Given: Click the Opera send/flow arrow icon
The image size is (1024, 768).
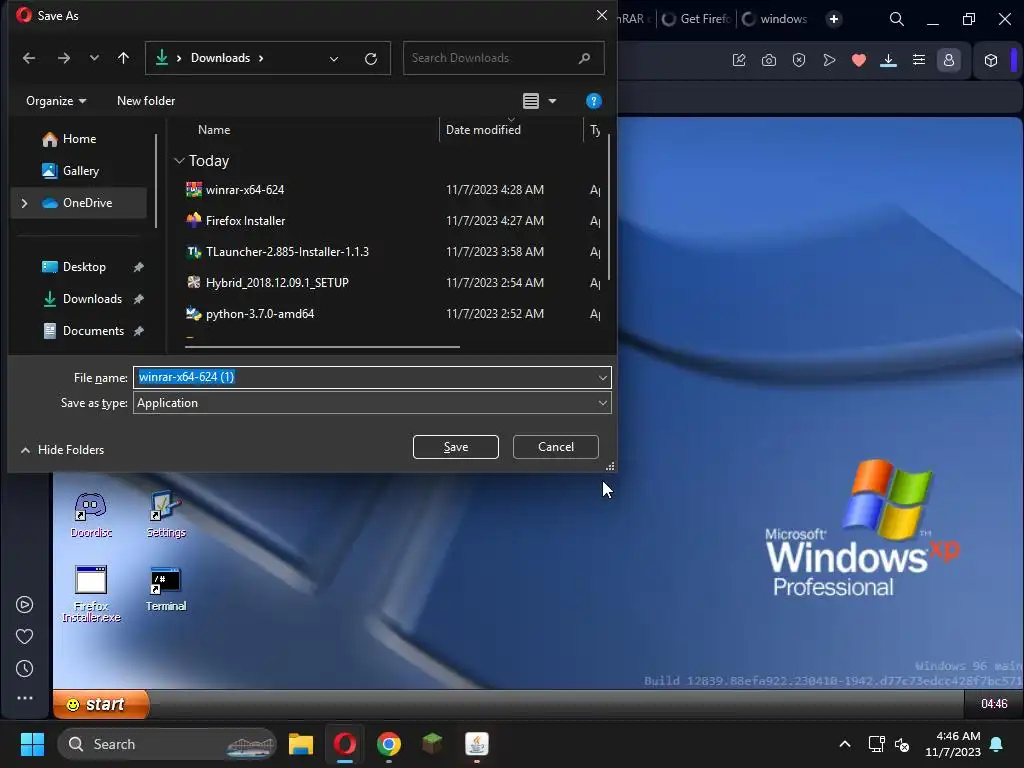Looking at the screenshot, I should click(829, 60).
